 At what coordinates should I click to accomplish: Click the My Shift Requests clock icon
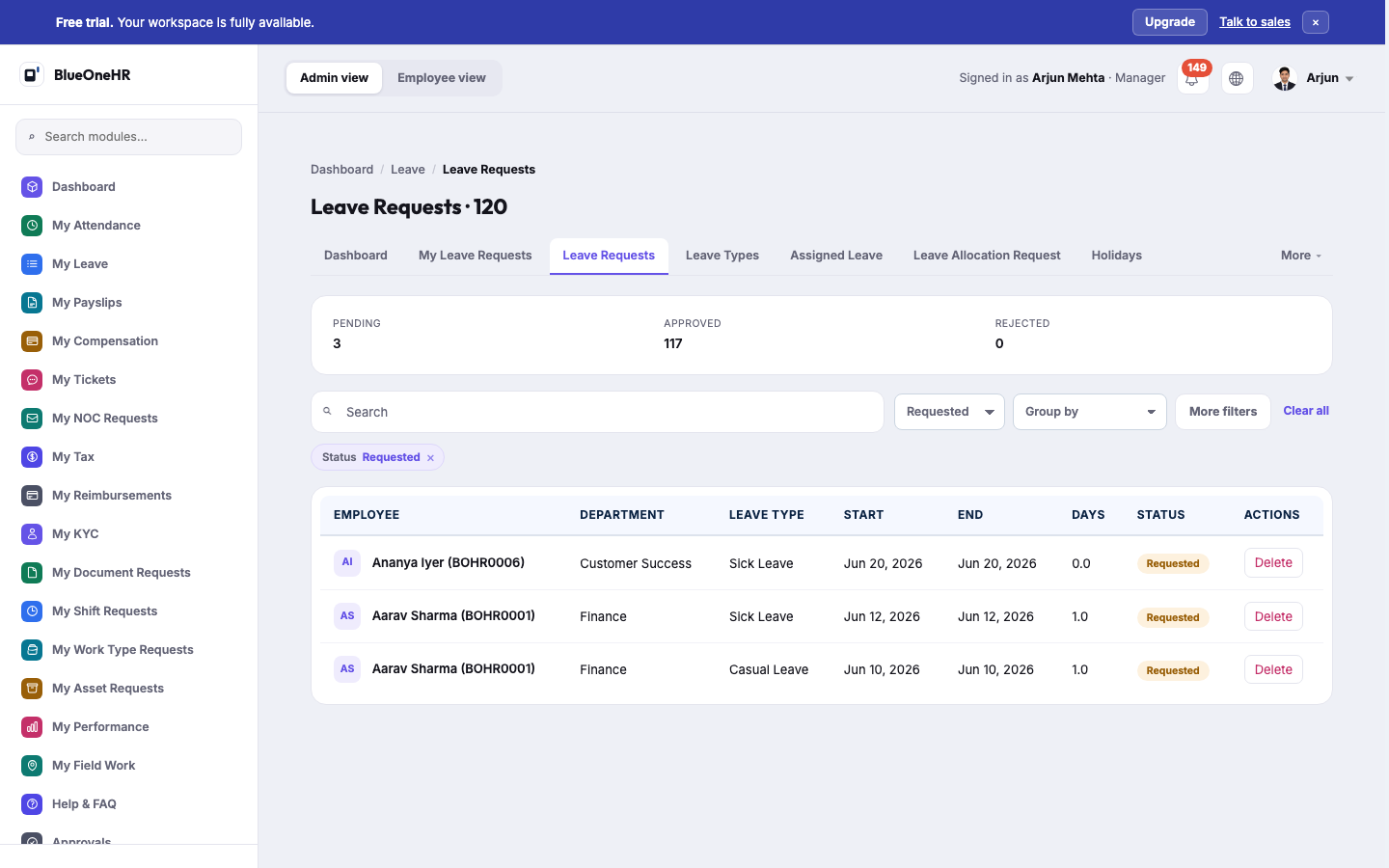[x=32, y=610]
